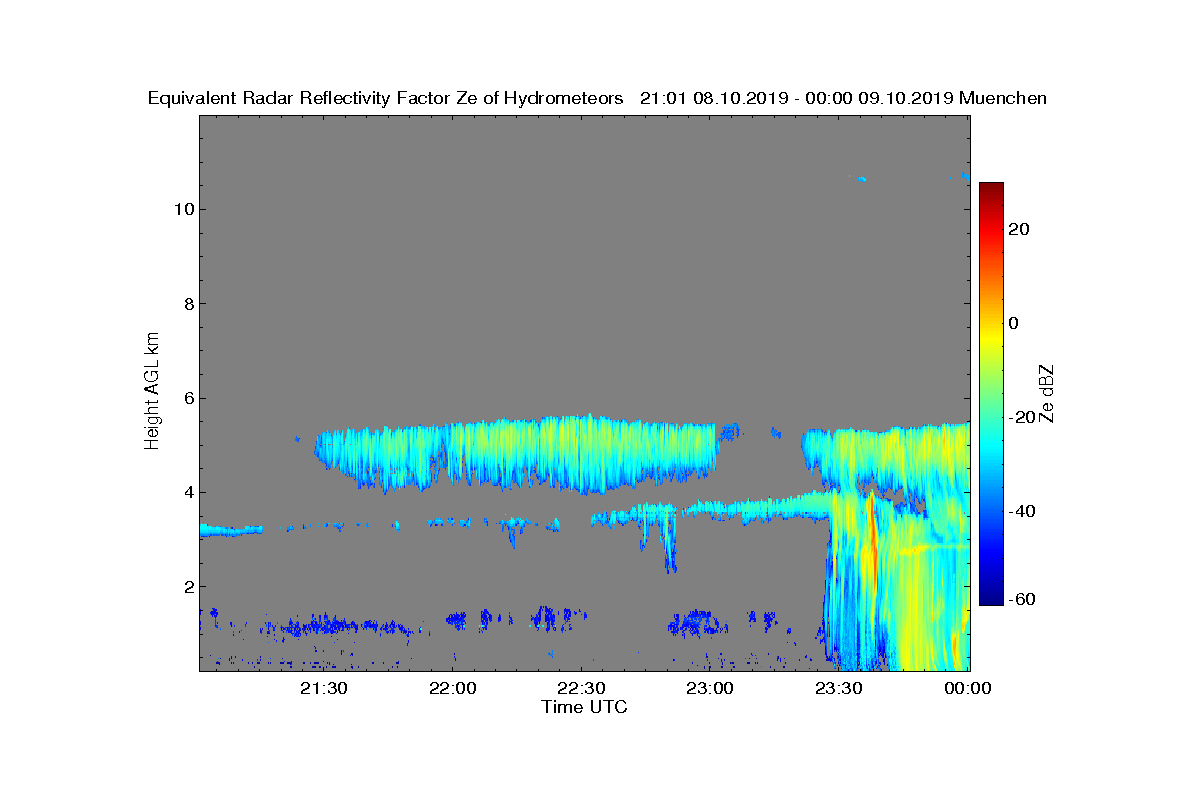The image size is (1200, 800).
Task: Click the 23:00 time tick label
Action: point(710,688)
